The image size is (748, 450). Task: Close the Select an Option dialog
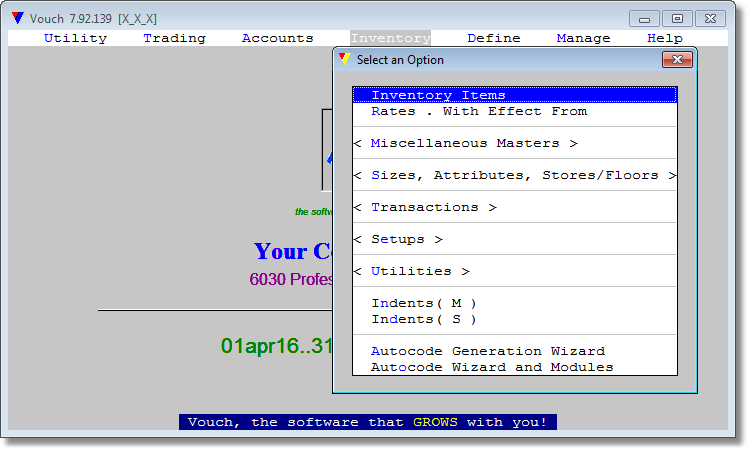(x=677, y=60)
